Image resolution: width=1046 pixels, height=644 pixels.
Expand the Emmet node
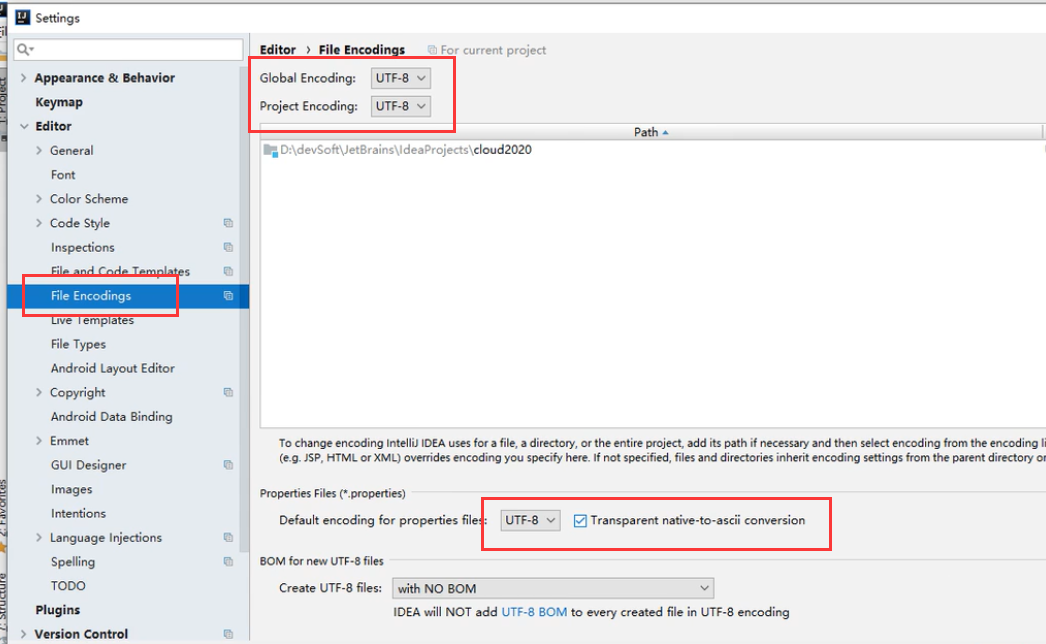(x=39, y=440)
